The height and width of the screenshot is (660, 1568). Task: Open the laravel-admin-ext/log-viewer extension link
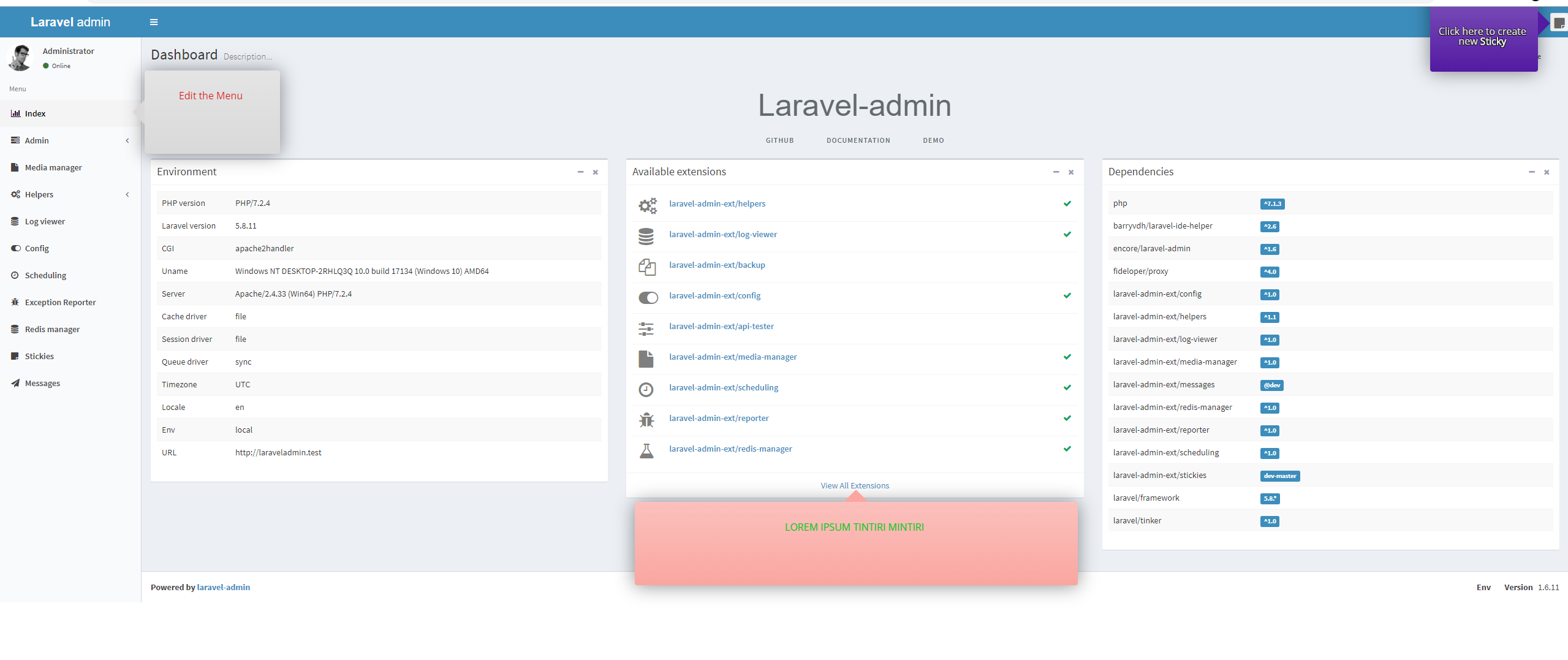click(723, 234)
